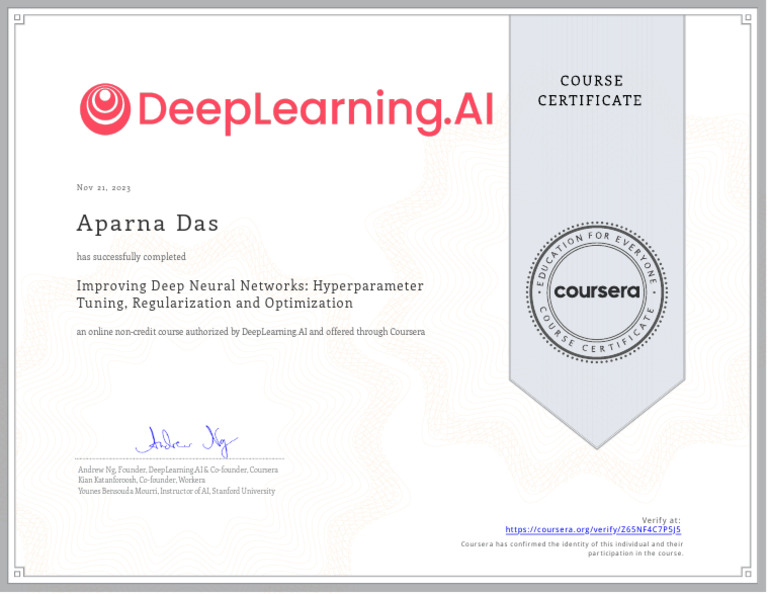
Task: Click the Coursera identity confirmation note
Action: coord(572,549)
